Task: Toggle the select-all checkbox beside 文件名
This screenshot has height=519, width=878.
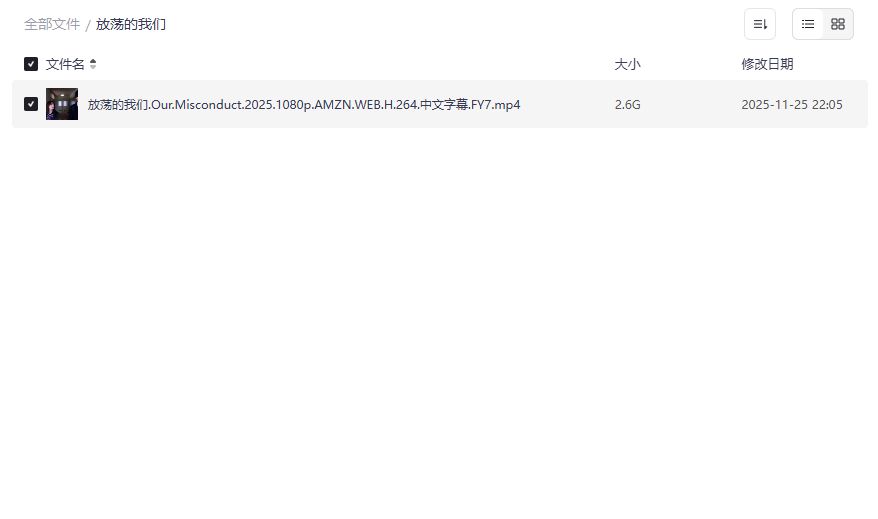Action: point(31,64)
